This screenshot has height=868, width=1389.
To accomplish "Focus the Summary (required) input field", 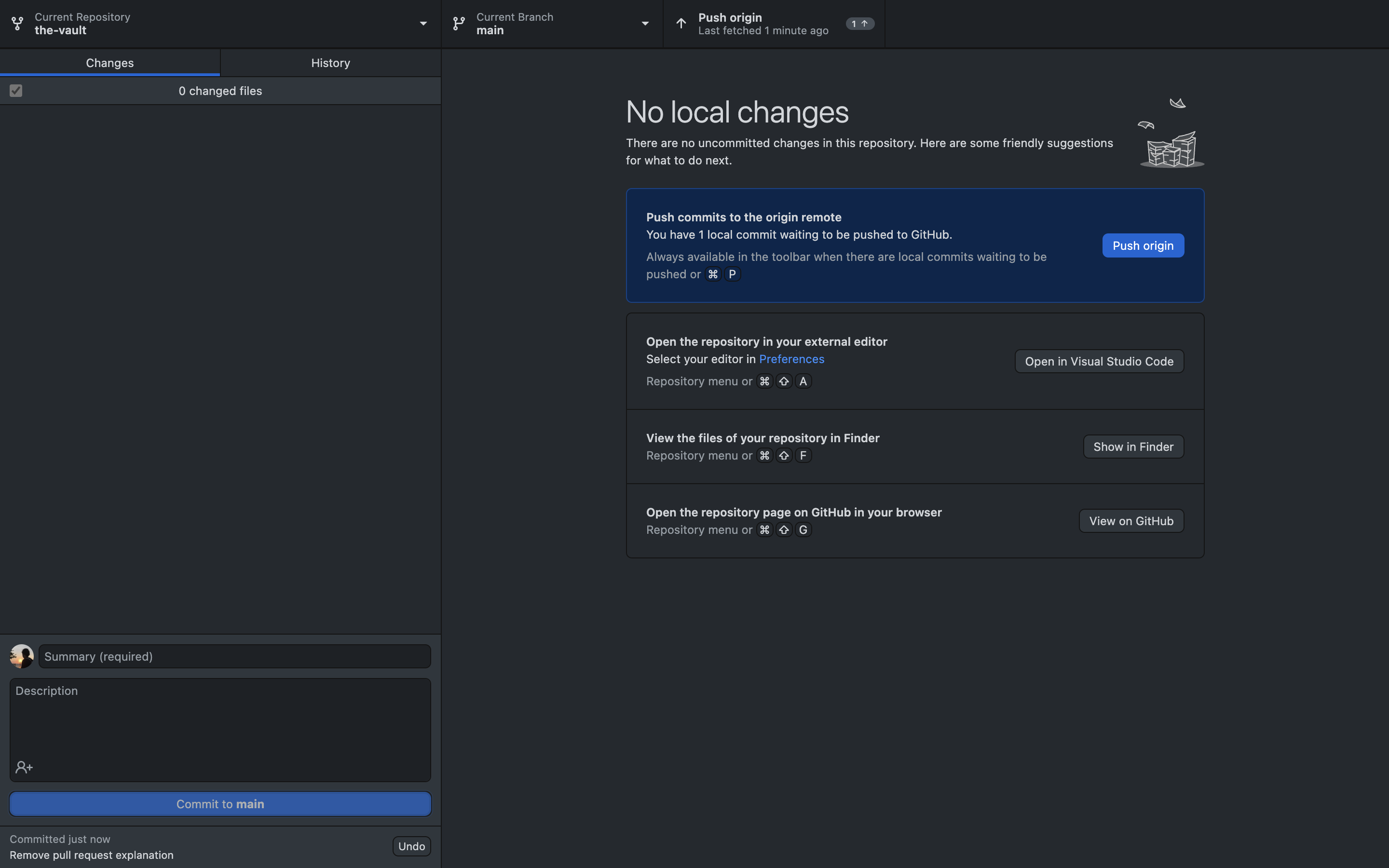I will (x=234, y=656).
